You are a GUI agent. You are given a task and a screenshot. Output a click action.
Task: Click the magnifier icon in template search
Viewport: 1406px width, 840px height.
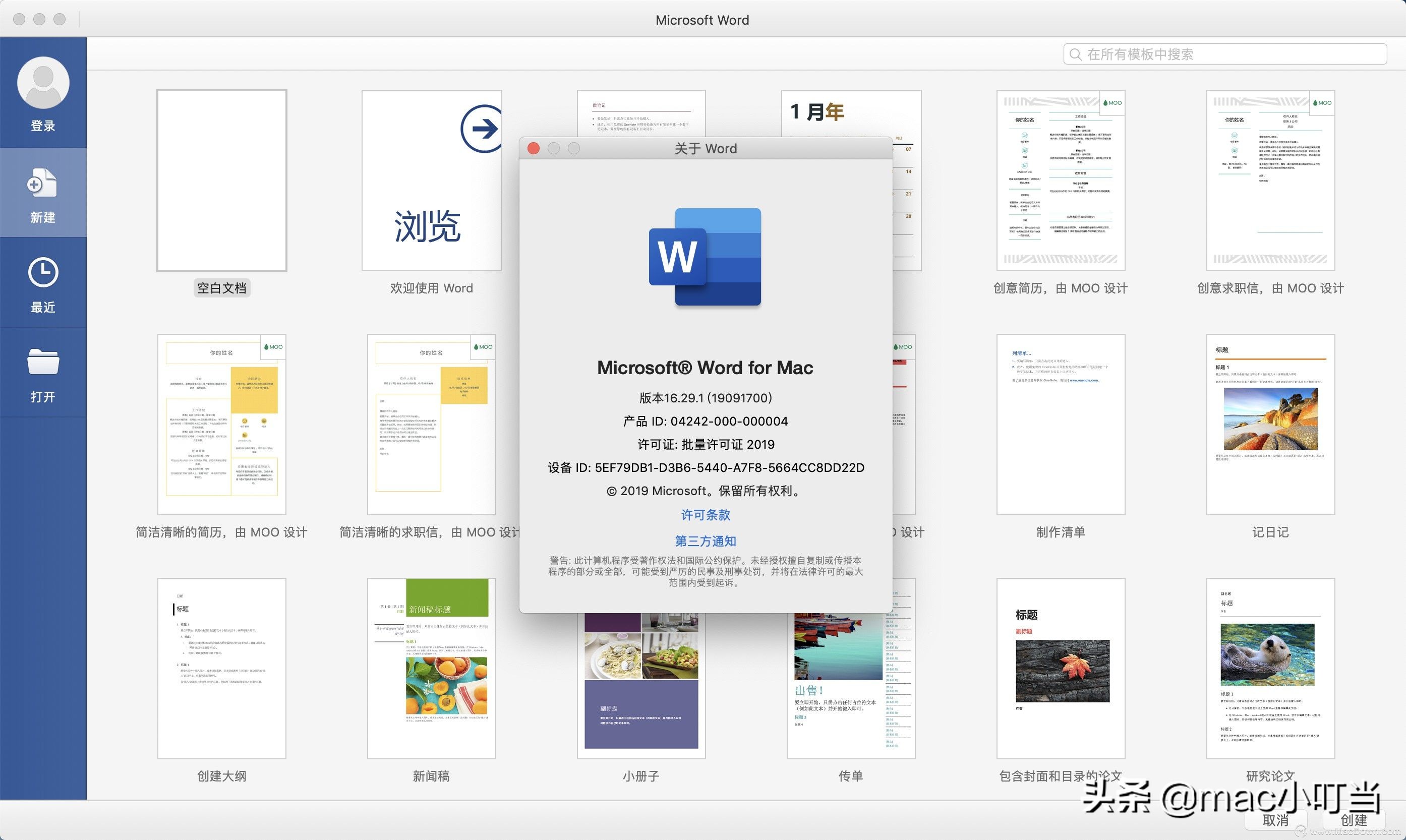(1074, 54)
